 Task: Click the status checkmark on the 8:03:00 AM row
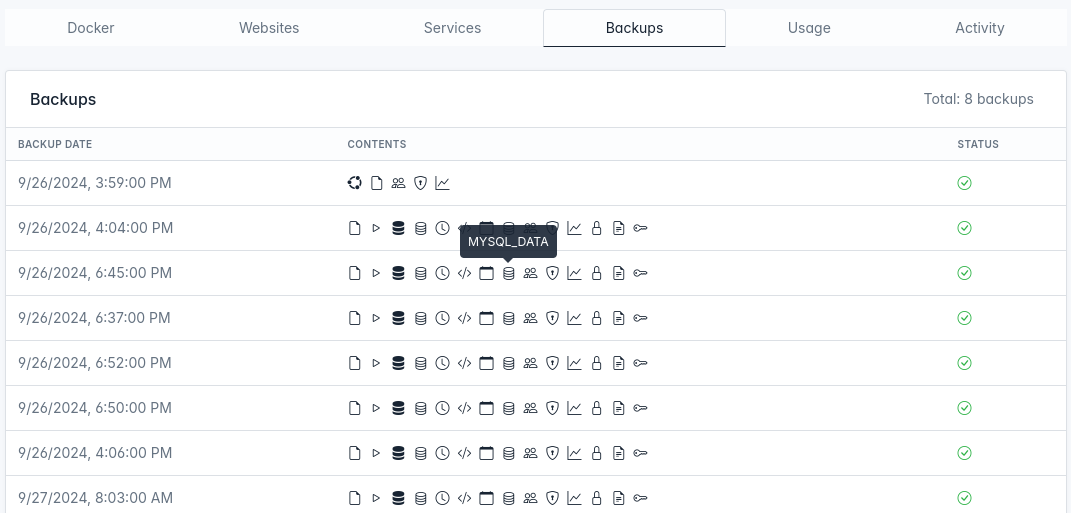pos(964,498)
